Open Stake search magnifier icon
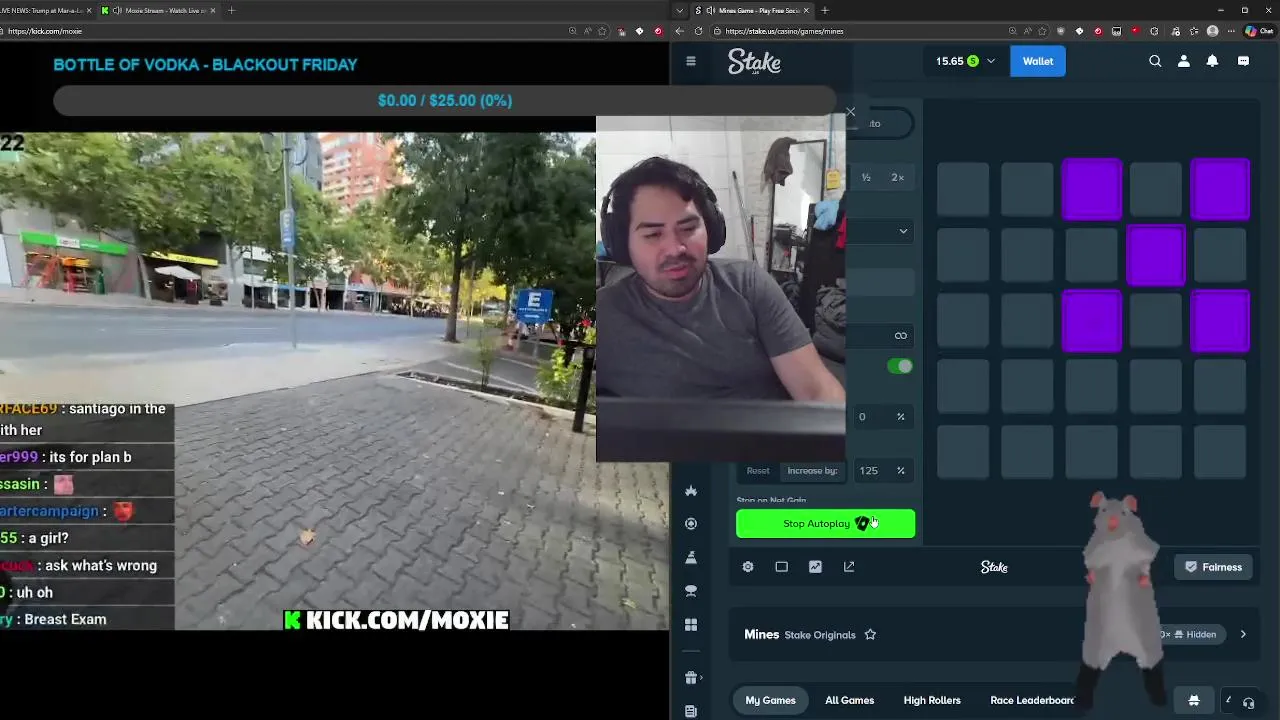 [x=1155, y=61]
